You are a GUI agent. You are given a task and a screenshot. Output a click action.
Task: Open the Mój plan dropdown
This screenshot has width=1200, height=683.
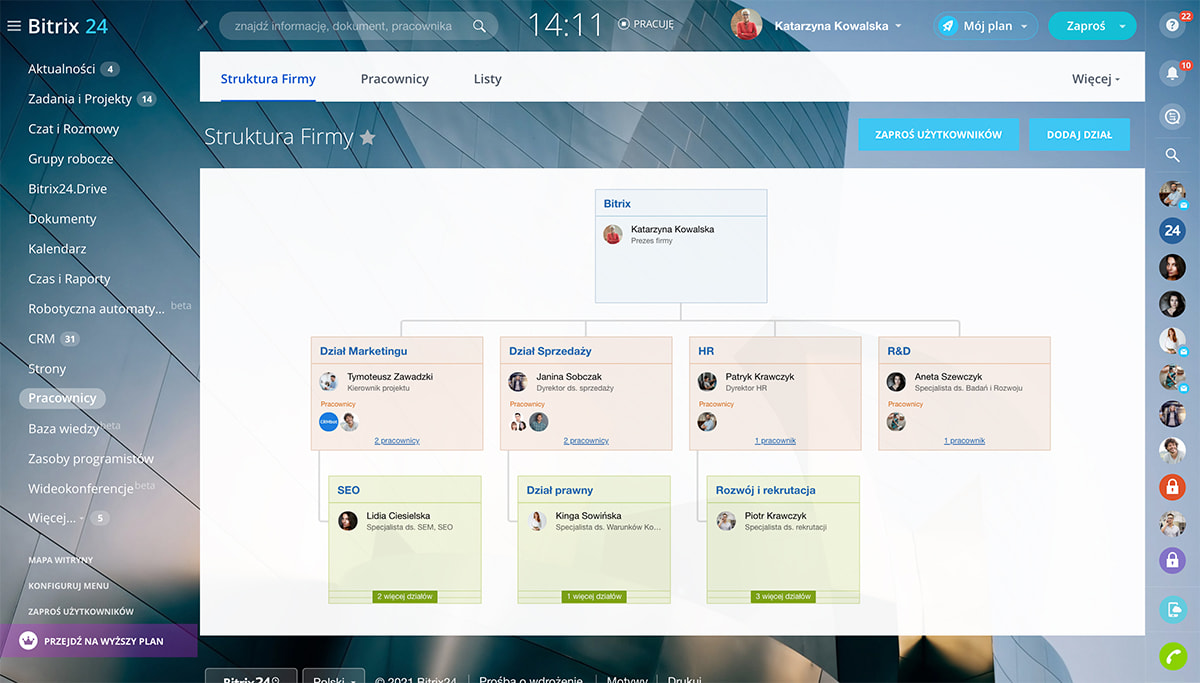[986, 27]
